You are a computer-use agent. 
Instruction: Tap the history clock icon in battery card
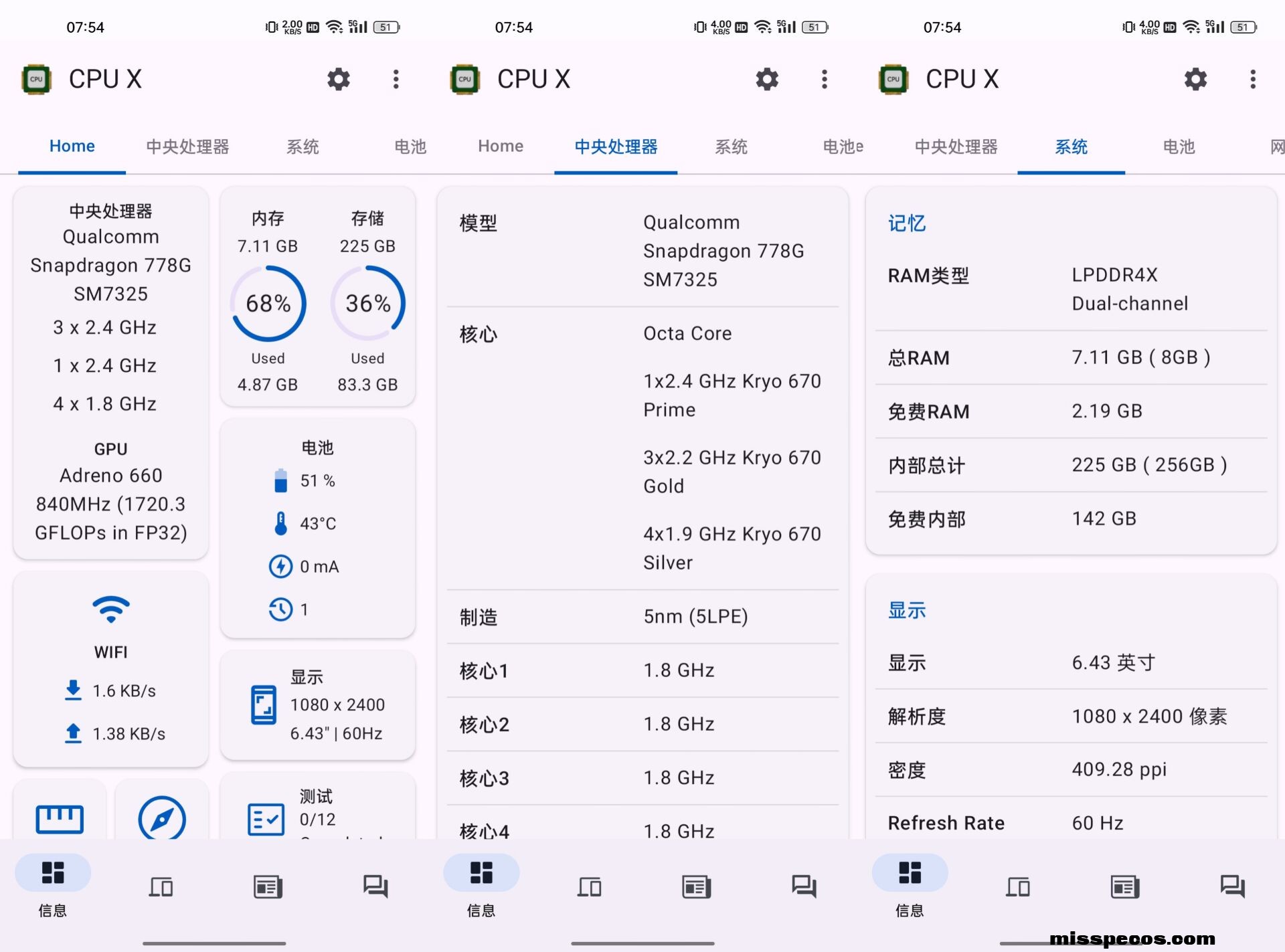point(280,609)
